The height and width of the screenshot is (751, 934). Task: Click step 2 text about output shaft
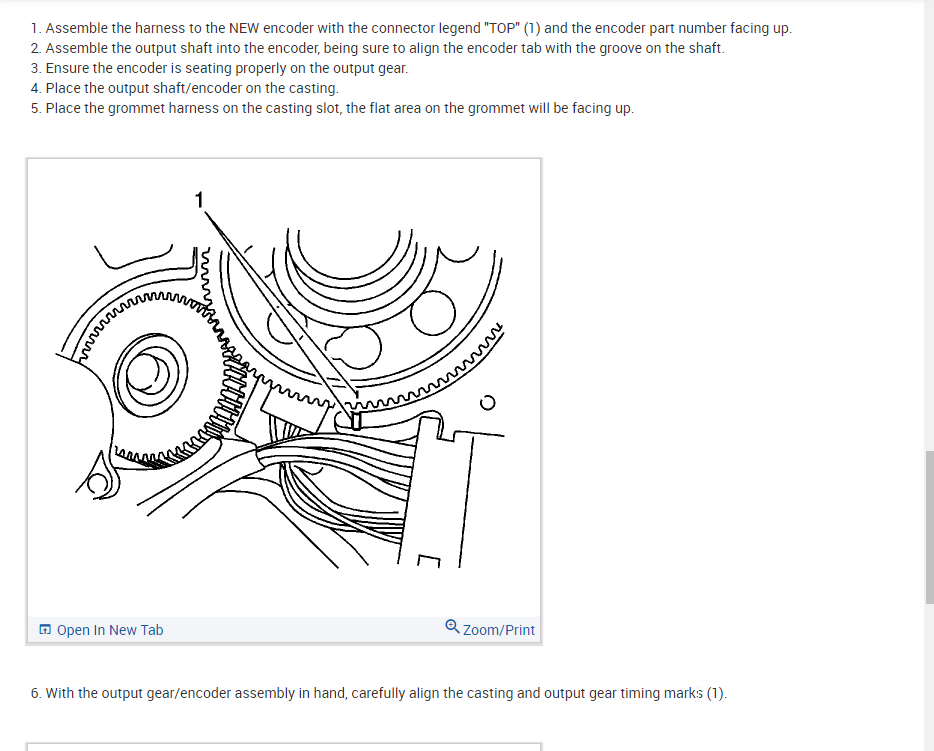pyautogui.click(x=378, y=48)
